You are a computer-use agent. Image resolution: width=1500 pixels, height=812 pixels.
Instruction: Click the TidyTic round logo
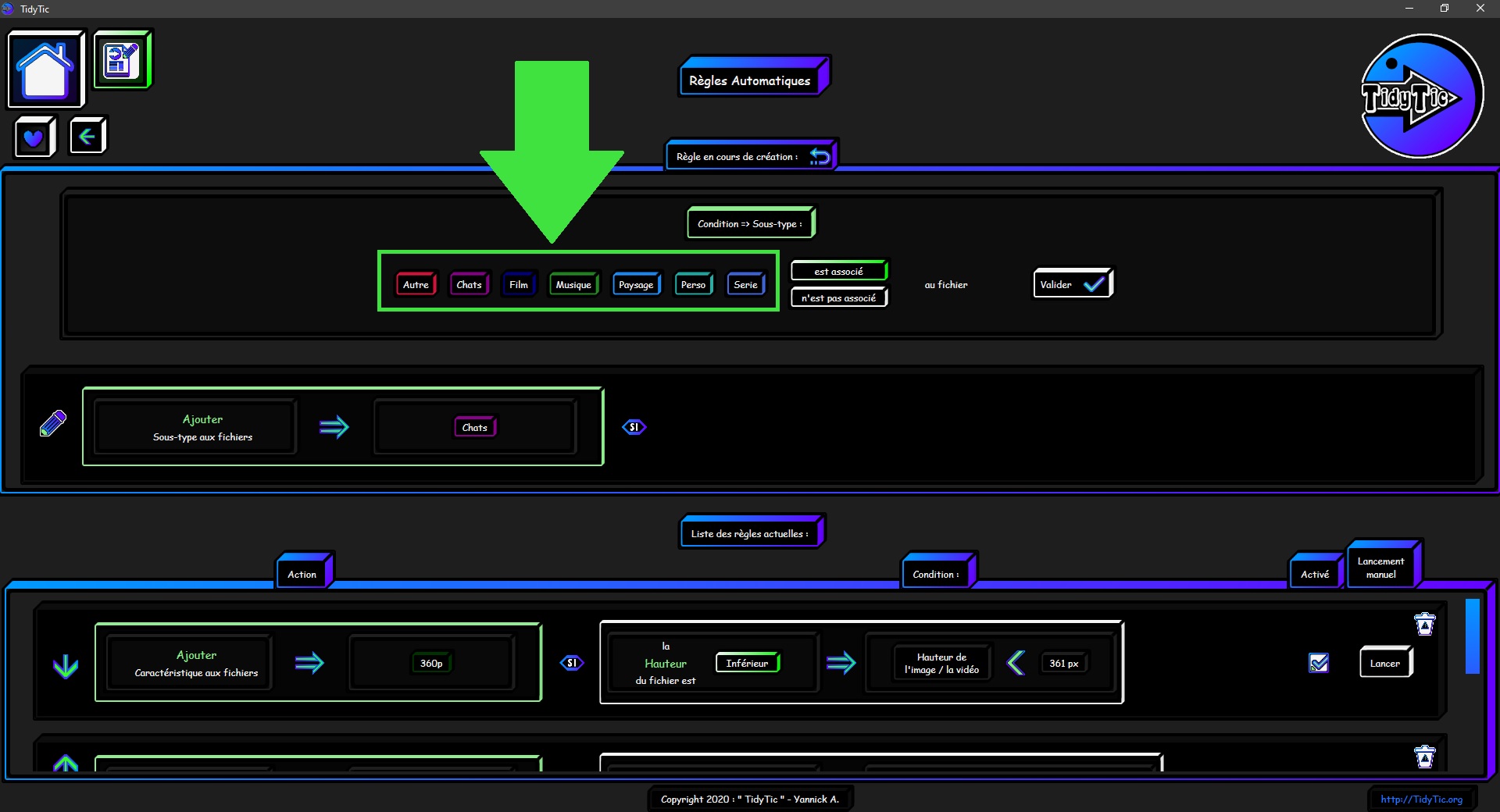coord(1421,96)
